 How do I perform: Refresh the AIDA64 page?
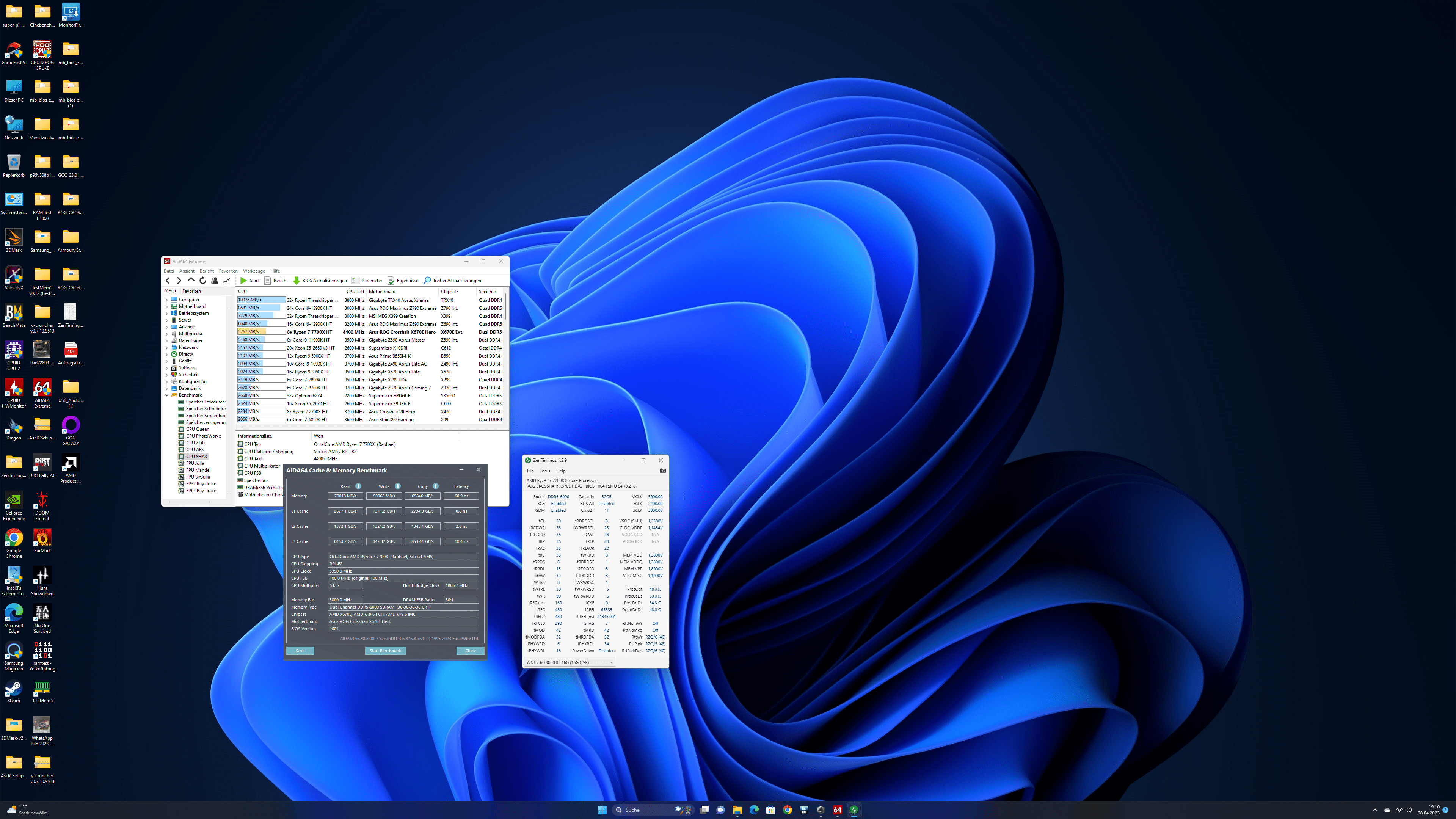203,280
